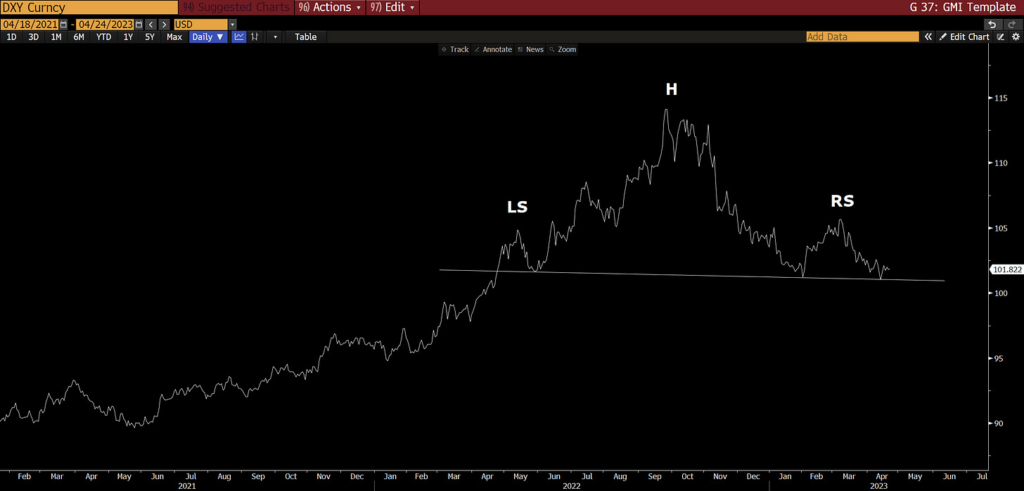
Task: Expand the chart type dropdown arrow
Action: tap(275, 37)
